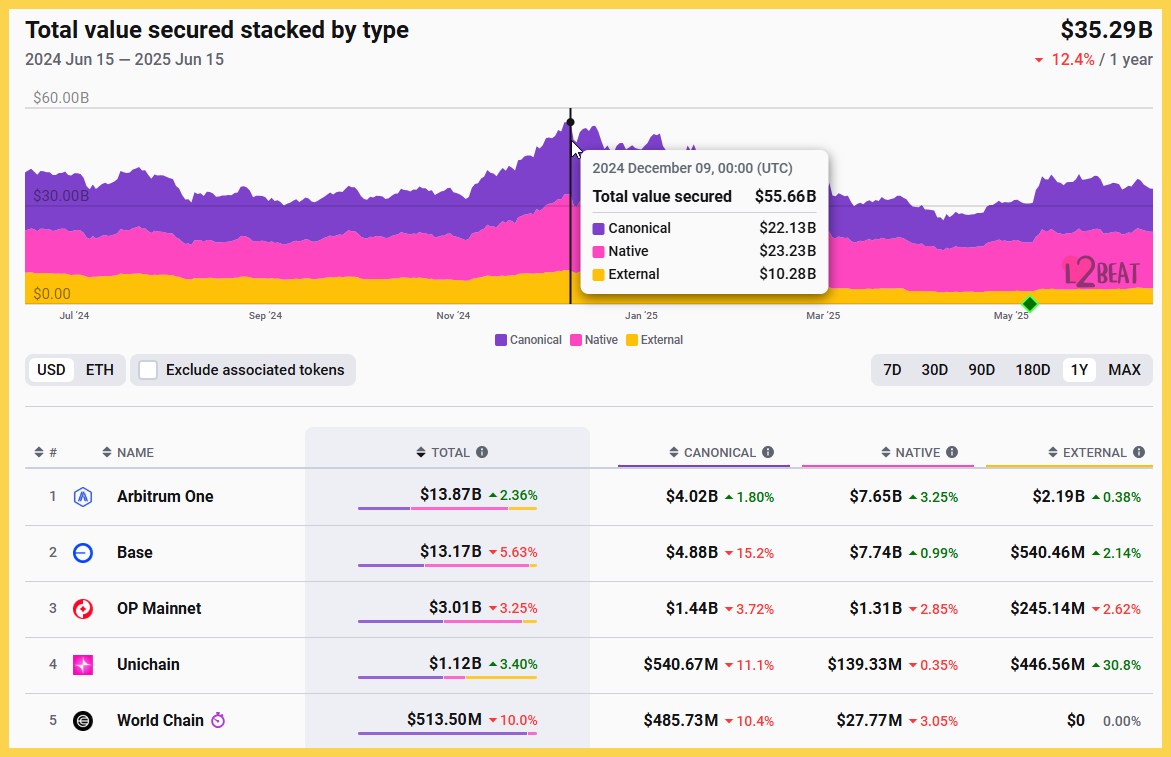Click the green diamond milestone marker
1171x757 pixels.
(1030, 304)
